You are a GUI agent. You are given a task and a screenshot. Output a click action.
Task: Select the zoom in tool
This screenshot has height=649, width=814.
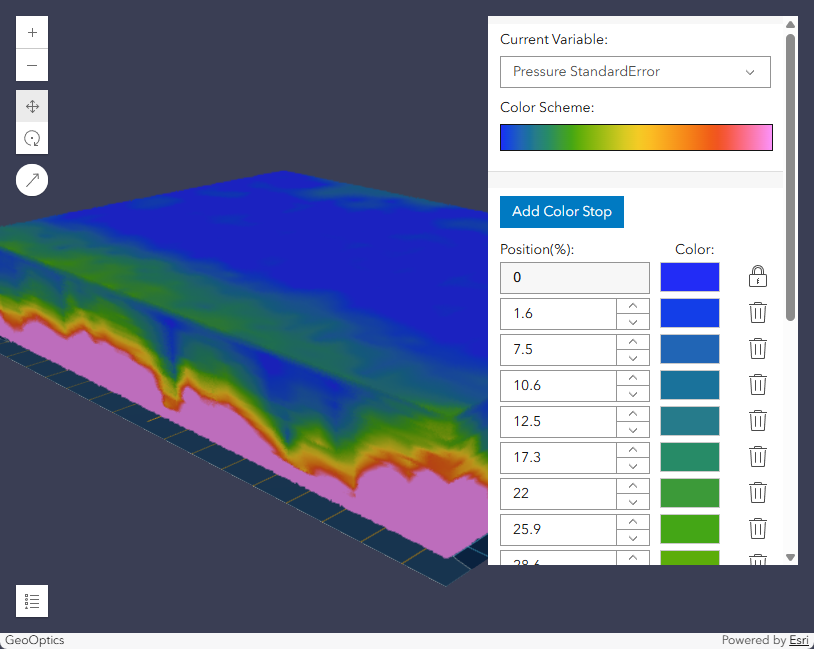click(31, 31)
